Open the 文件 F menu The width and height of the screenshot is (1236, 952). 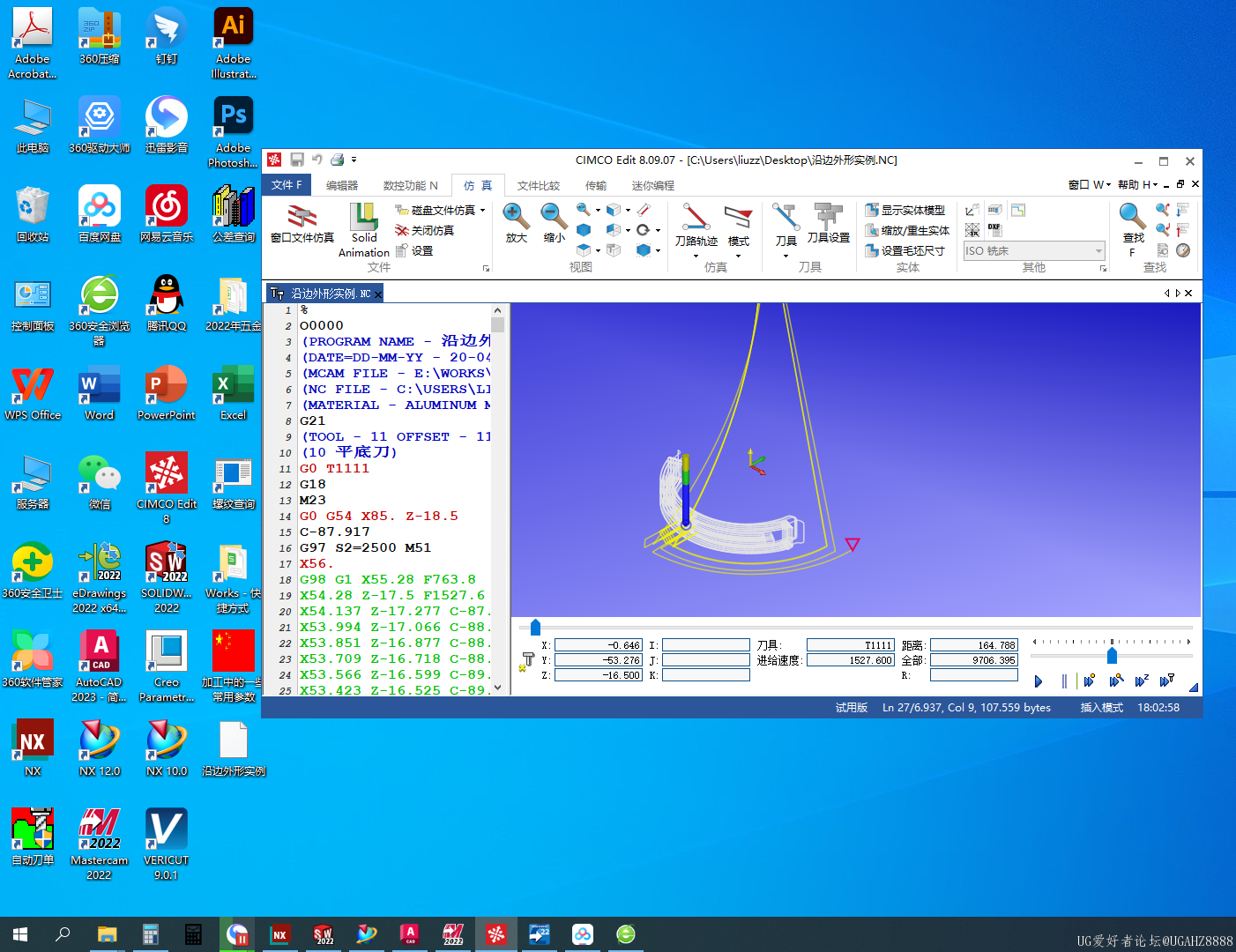tap(287, 185)
